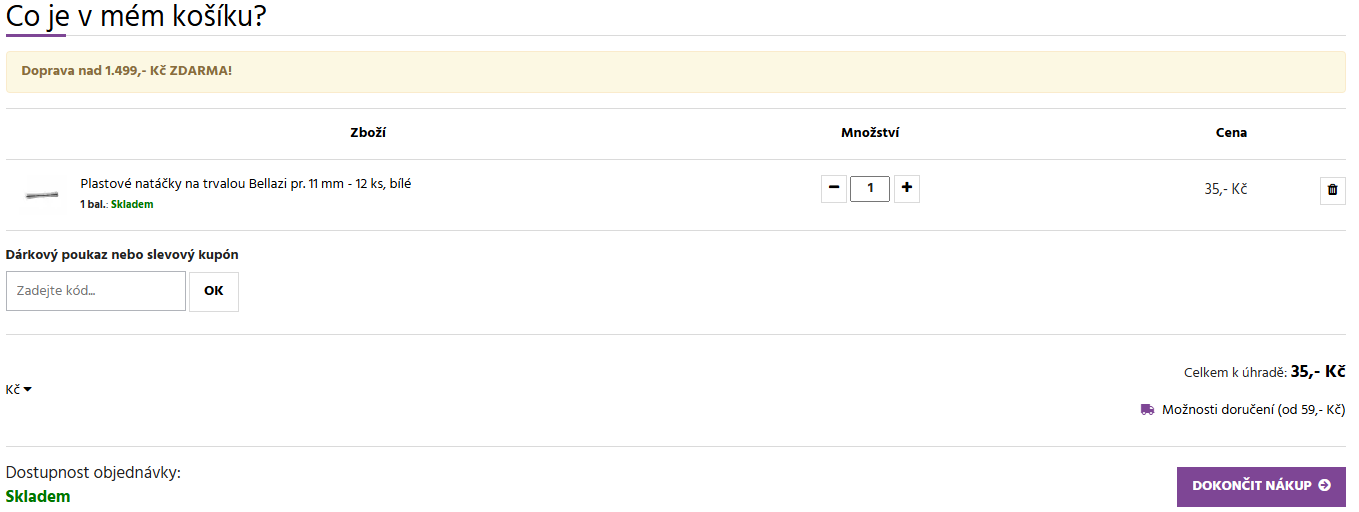Click the delivery truck icon
The image size is (1359, 512).
(x=1147, y=410)
